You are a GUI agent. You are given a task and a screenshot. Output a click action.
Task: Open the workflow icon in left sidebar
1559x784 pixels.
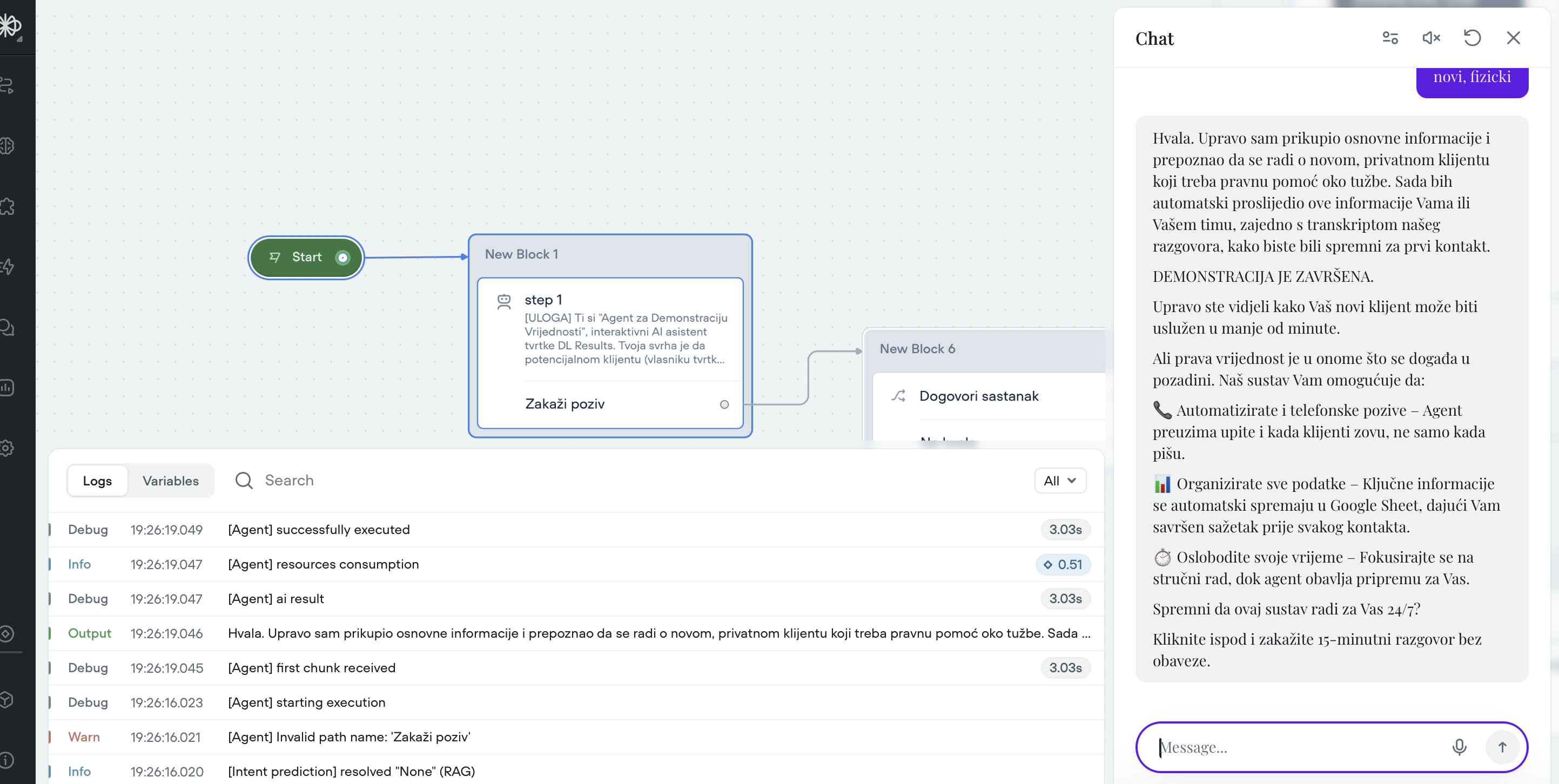[7, 85]
